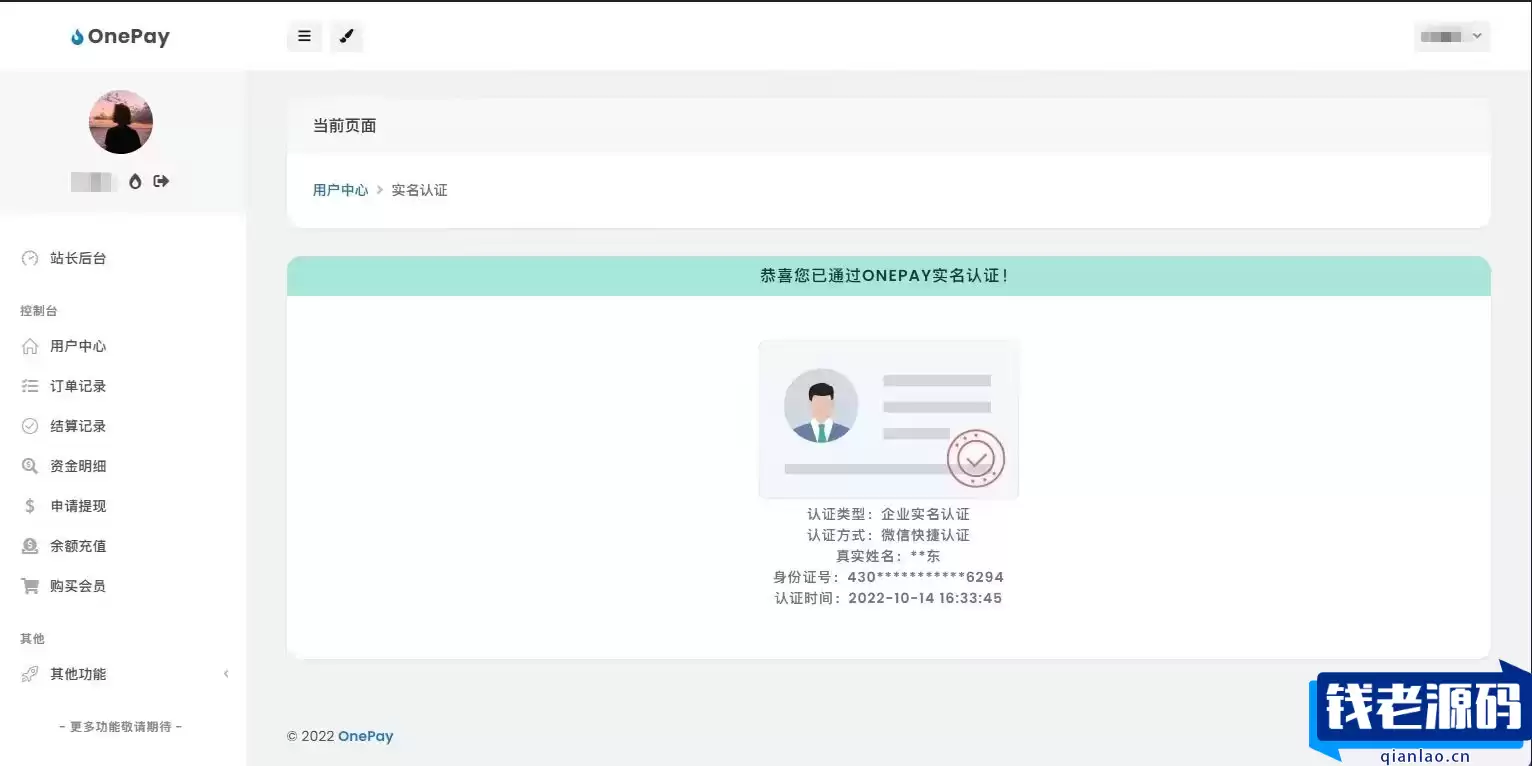Click 认证时间 2022-10-14 16:33:45 text
The width and height of the screenshot is (1532, 766).
tap(889, 598)
